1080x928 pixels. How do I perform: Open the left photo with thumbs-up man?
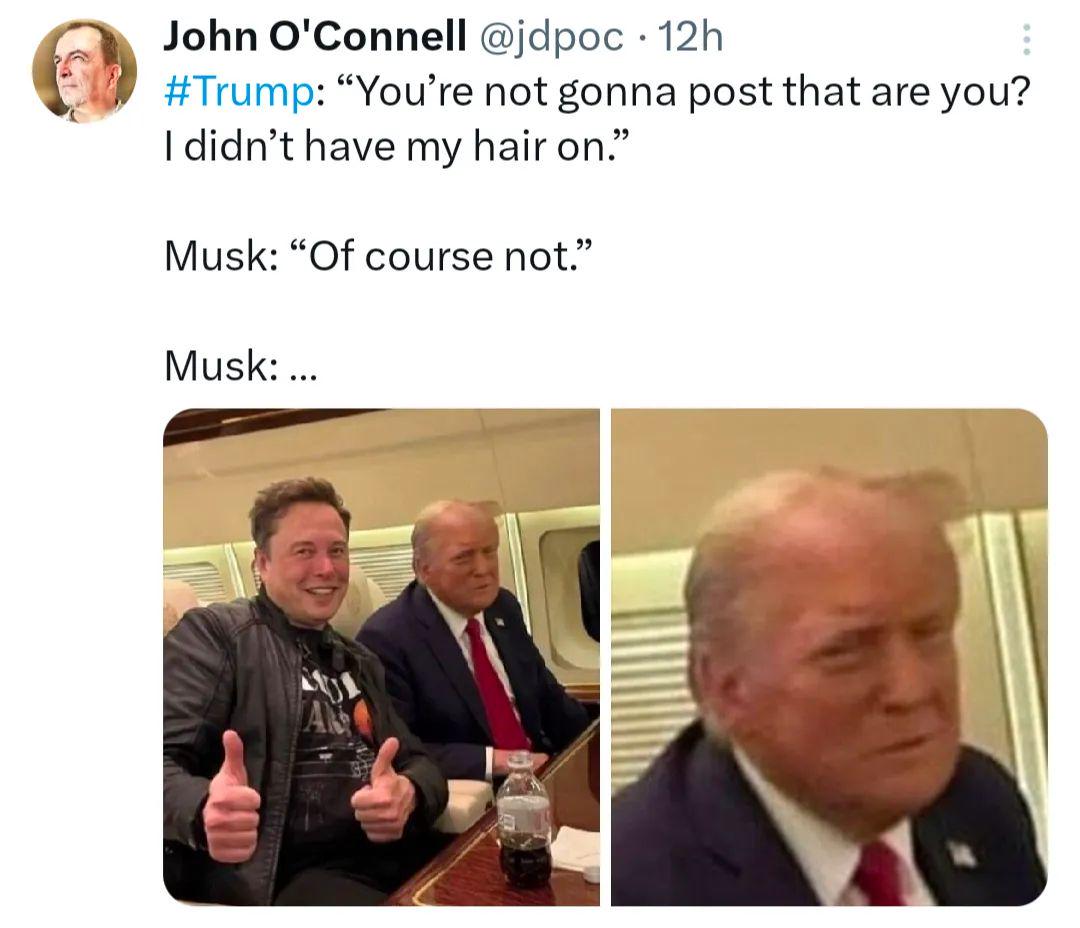click(381, 657)
